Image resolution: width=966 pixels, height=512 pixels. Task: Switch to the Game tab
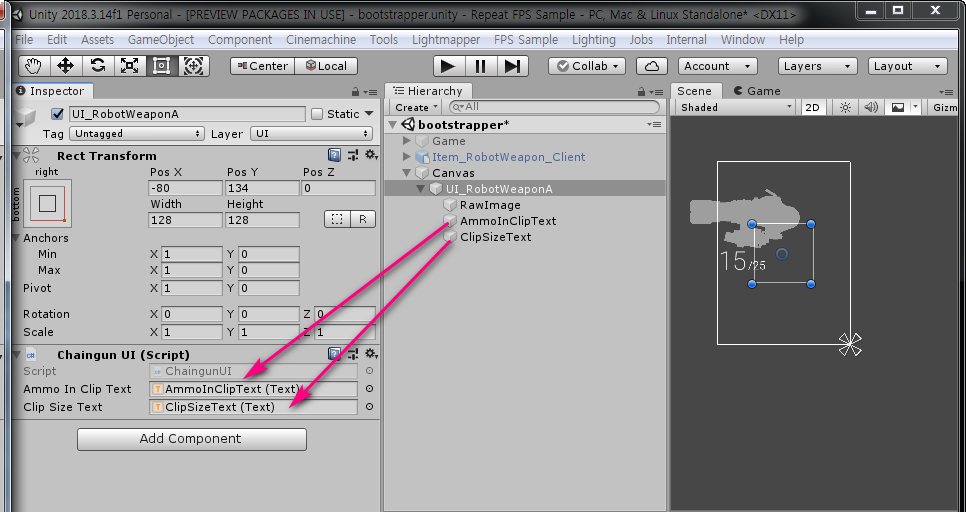[757, 91]
